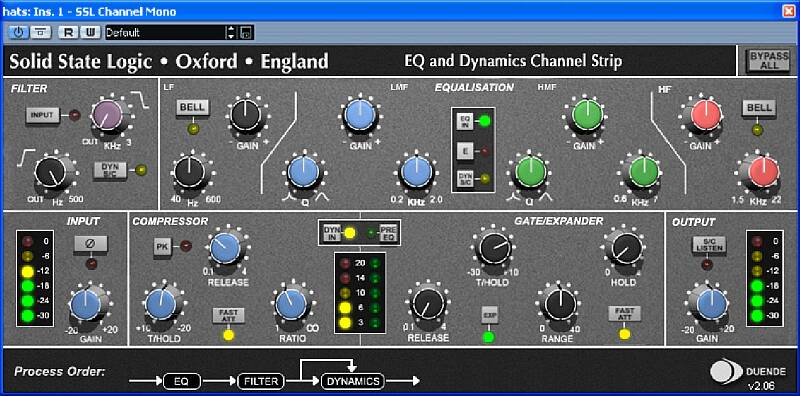The height and width of the screenshot is (396, 800).
Task: Click the filter INPUT button
Action: coord(42,115)
